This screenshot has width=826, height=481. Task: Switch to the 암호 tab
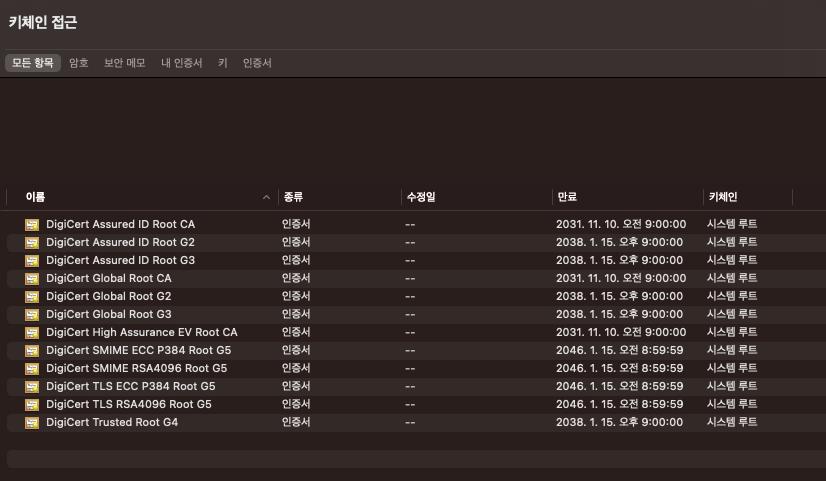click(x=78, y=63)
